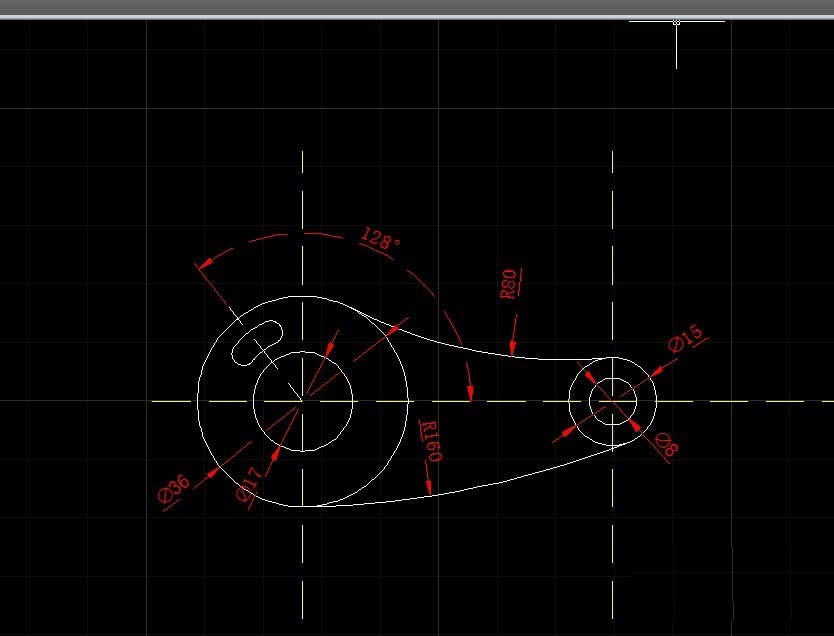Select the R160 dimension arrowhead on the lower arc
Screen dimensions: 834x636
(430, 488)
